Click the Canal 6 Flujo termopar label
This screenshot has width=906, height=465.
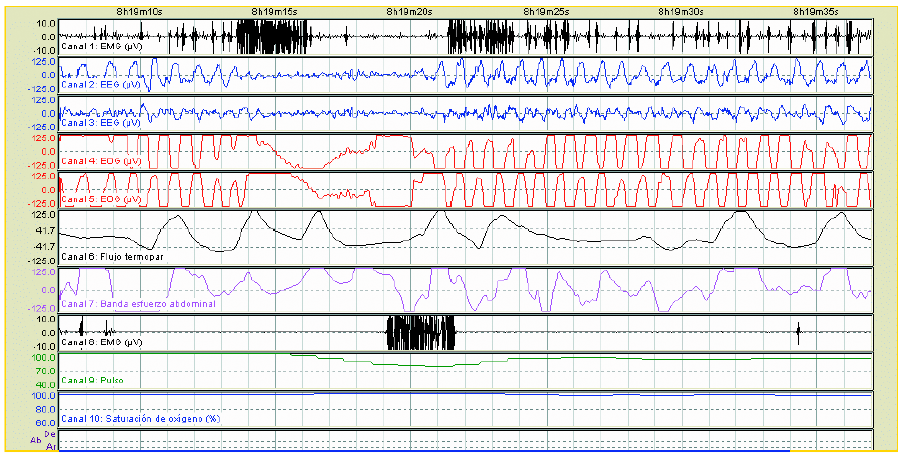(110, 257)
